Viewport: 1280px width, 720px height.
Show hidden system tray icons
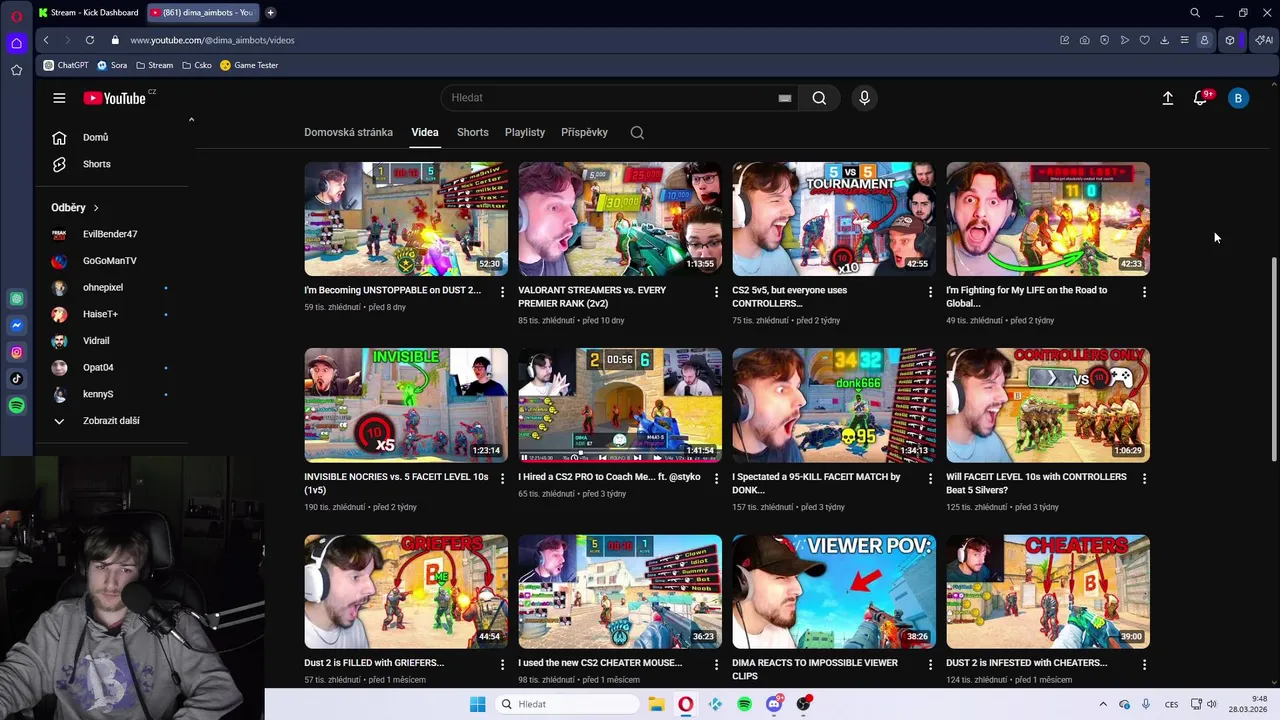point(1103,704)
